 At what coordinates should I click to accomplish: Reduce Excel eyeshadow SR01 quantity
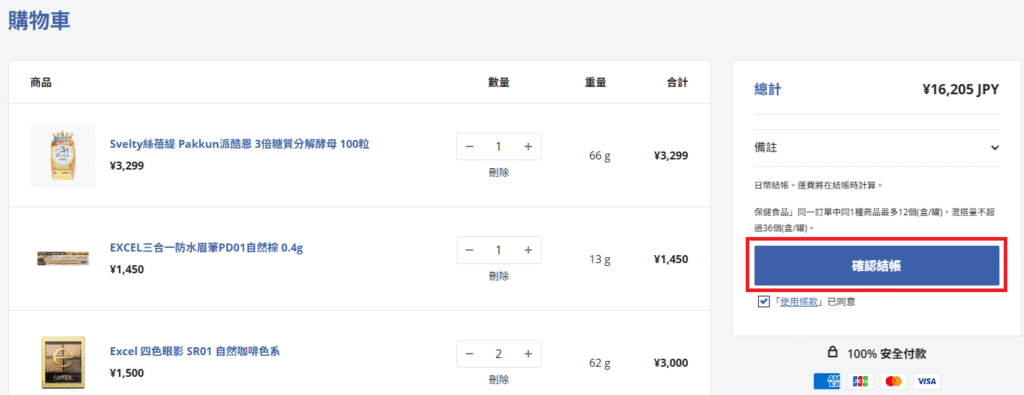click(470, 354)
